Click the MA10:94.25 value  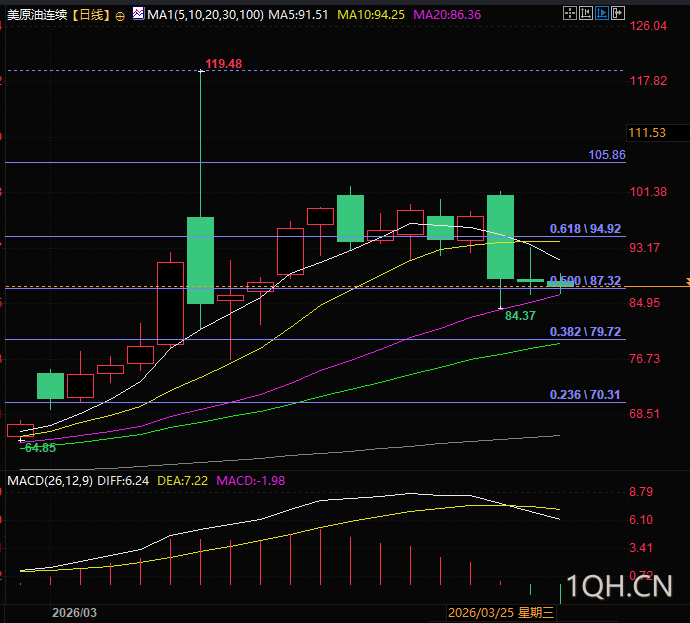[371, 15]
